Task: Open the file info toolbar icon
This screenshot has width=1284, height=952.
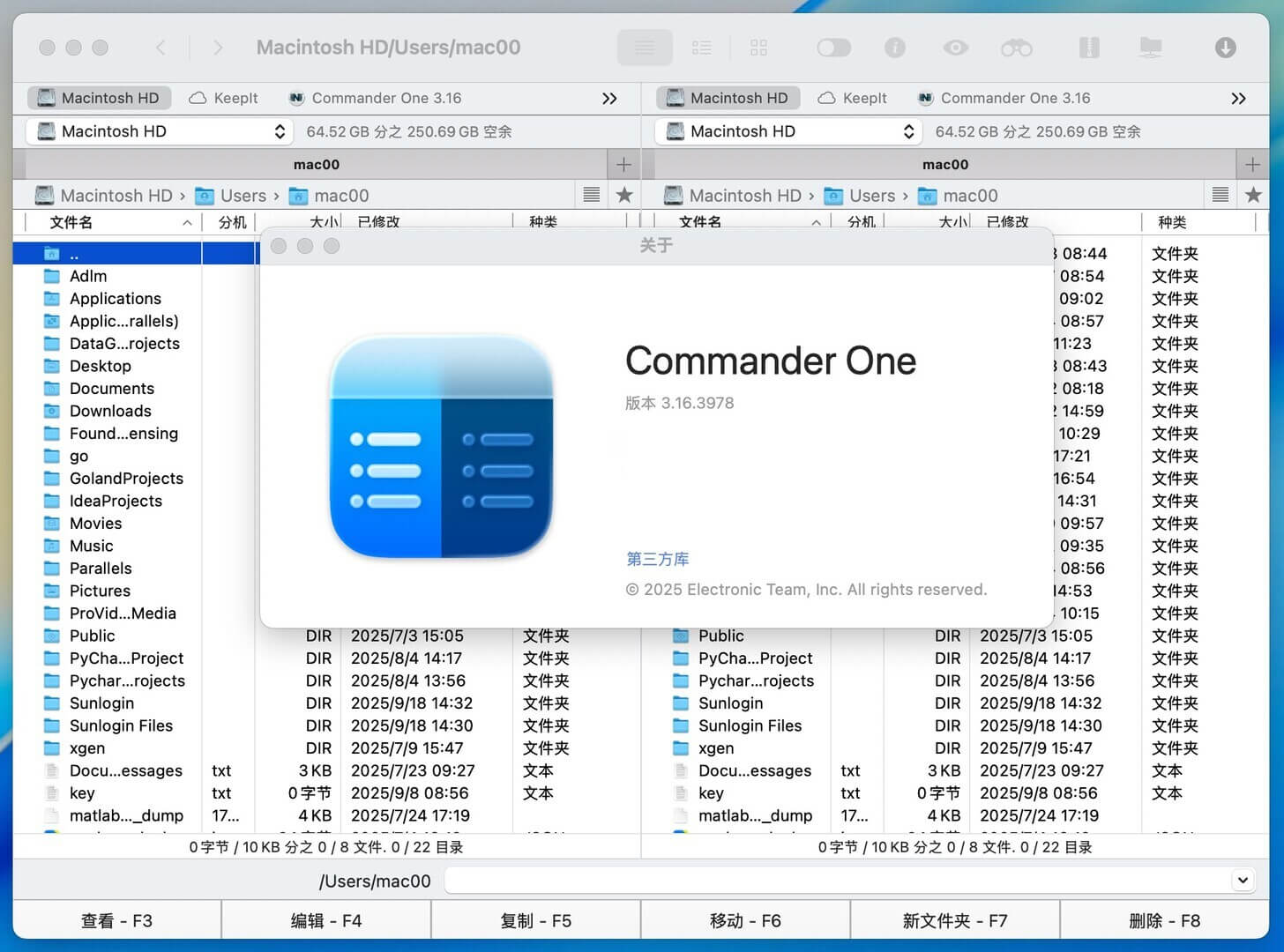Action: pyautogui.click(x=895, y=48)
